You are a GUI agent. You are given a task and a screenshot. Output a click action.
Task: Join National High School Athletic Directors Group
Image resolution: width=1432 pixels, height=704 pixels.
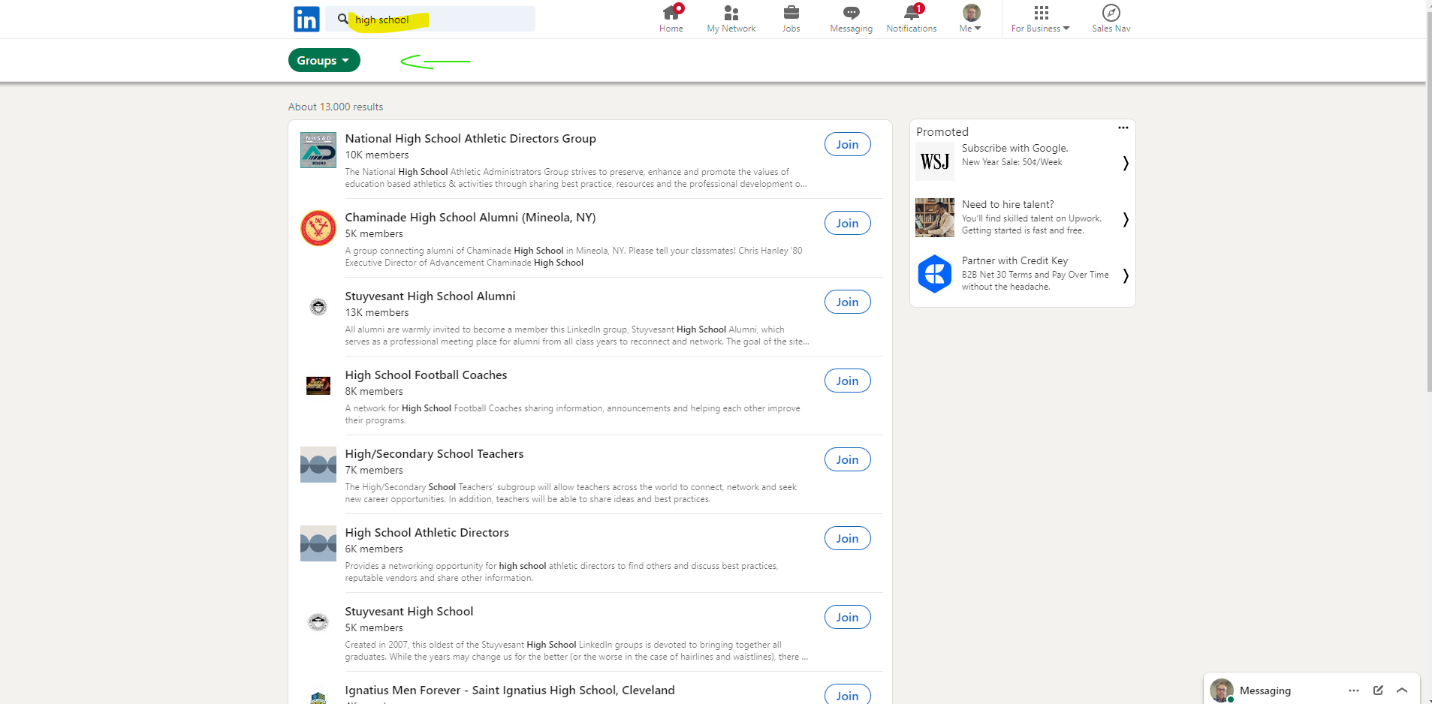pos(847,144)
